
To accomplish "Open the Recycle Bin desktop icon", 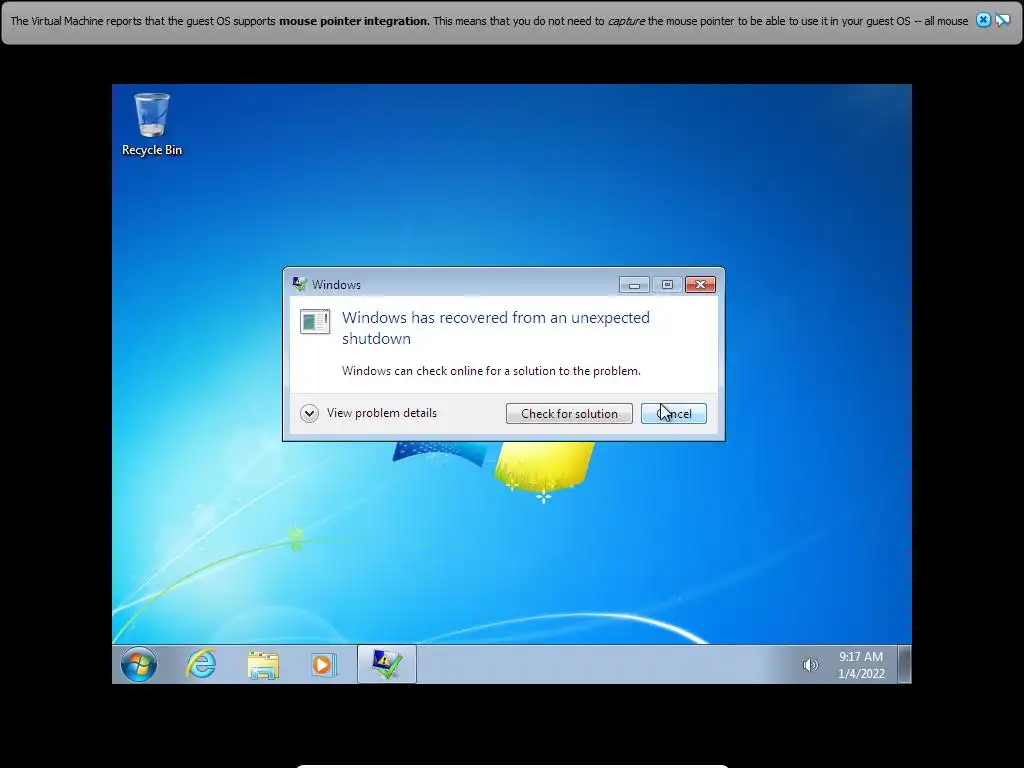I will 152,124.
